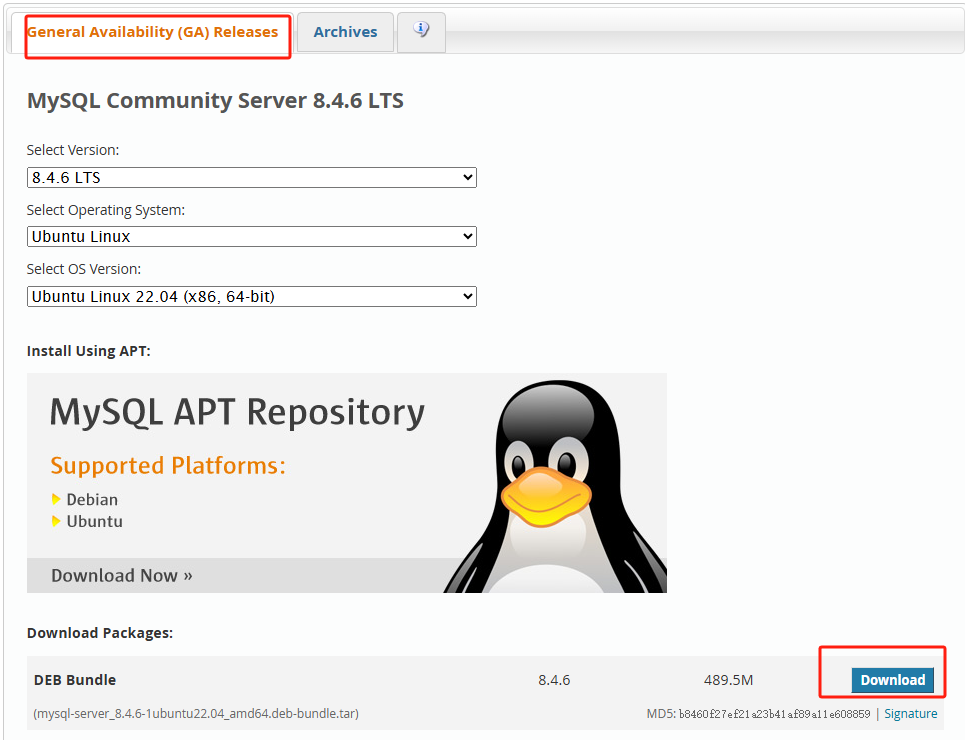
Task: Click Download Now in APT Repository banner
Action: (x=122, y=576)
